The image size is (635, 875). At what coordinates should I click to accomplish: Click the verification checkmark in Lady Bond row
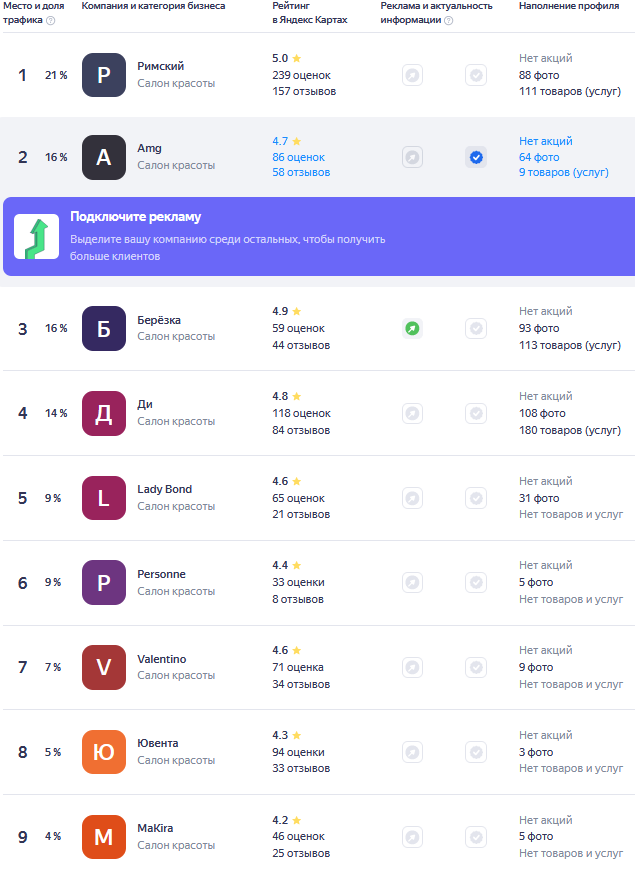click(476, 498)
